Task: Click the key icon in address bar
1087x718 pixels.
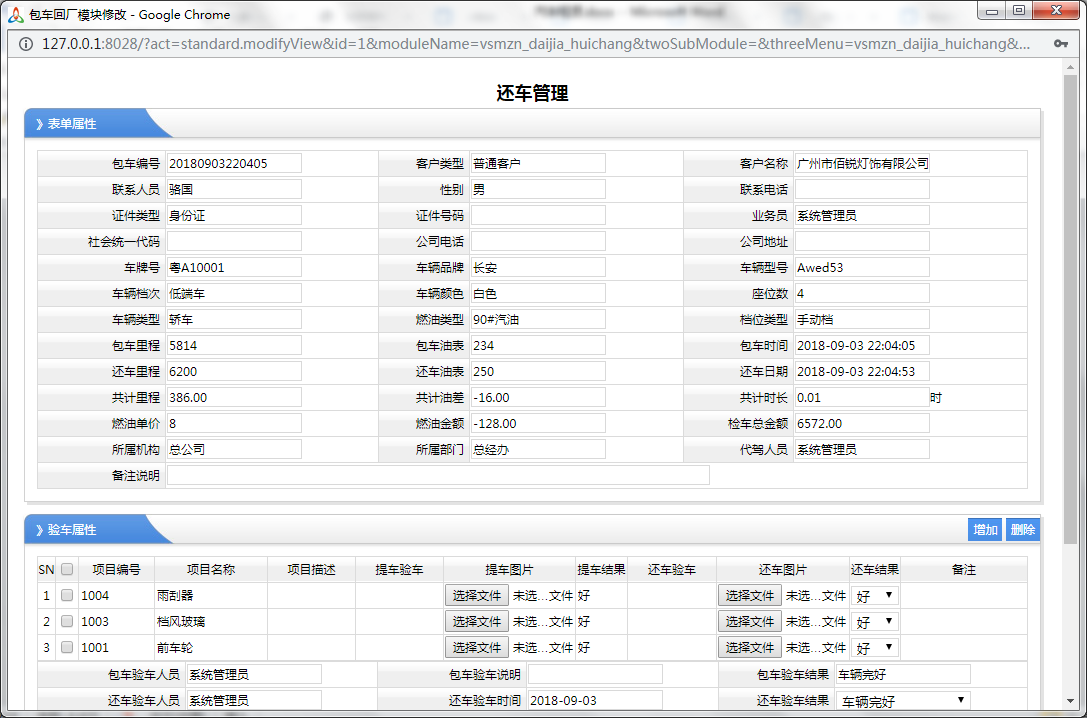Action: pyautogui.click(x=1060, y=44)
